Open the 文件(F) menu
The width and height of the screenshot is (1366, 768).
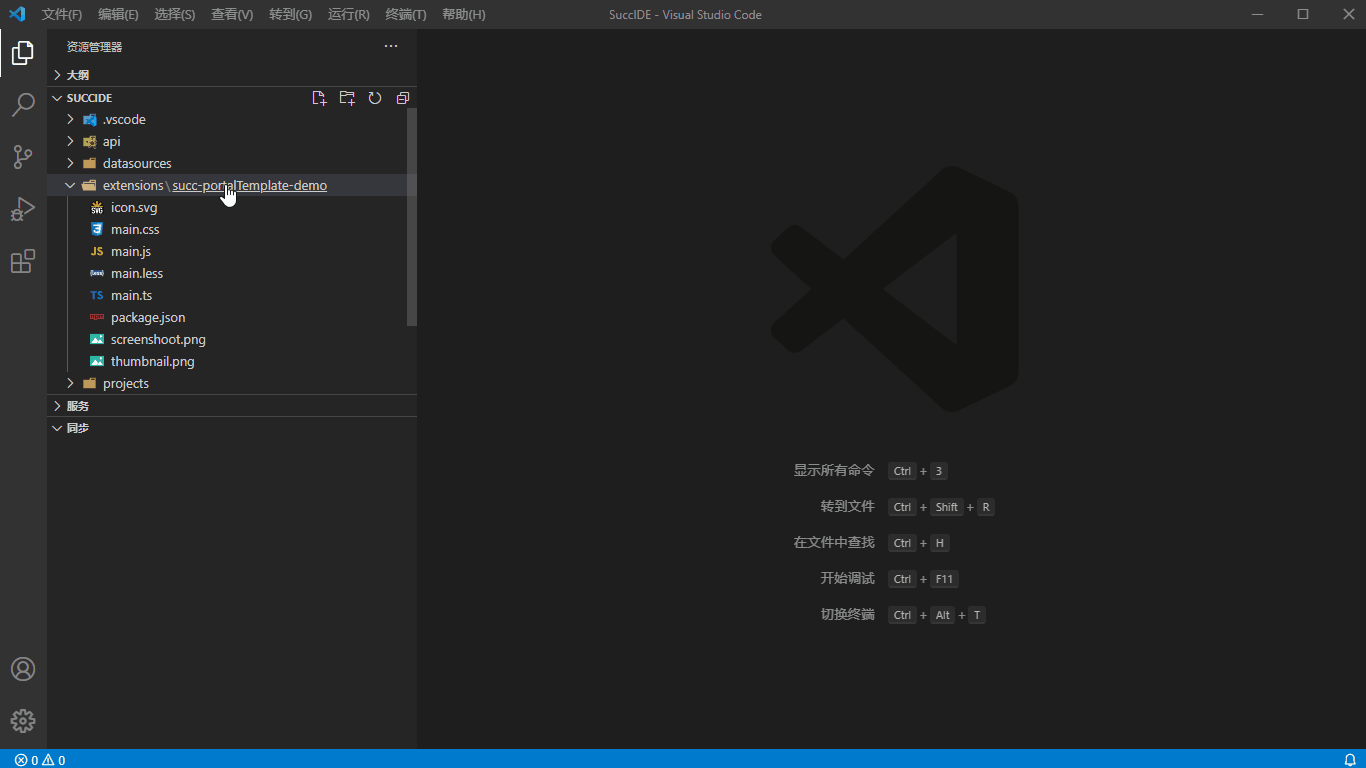(62, 15)
